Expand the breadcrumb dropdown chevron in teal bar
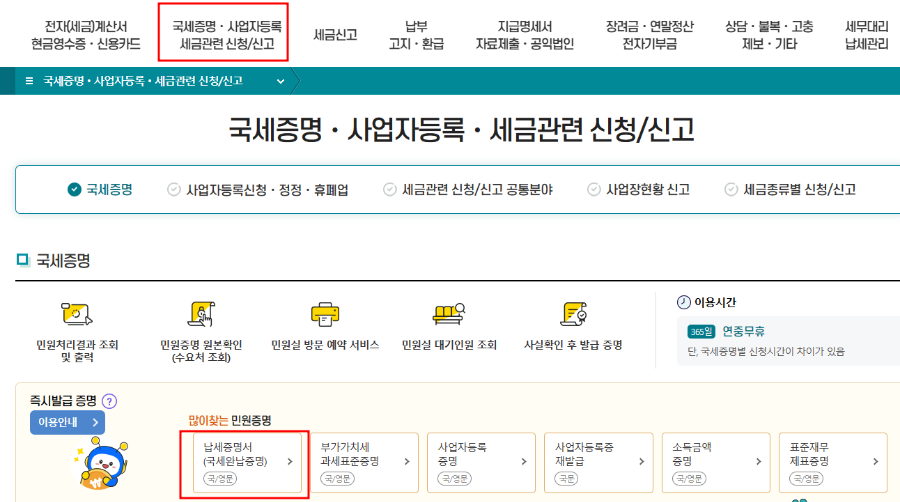The height and width of the screenshot is (502, 900). coord(280,81)
